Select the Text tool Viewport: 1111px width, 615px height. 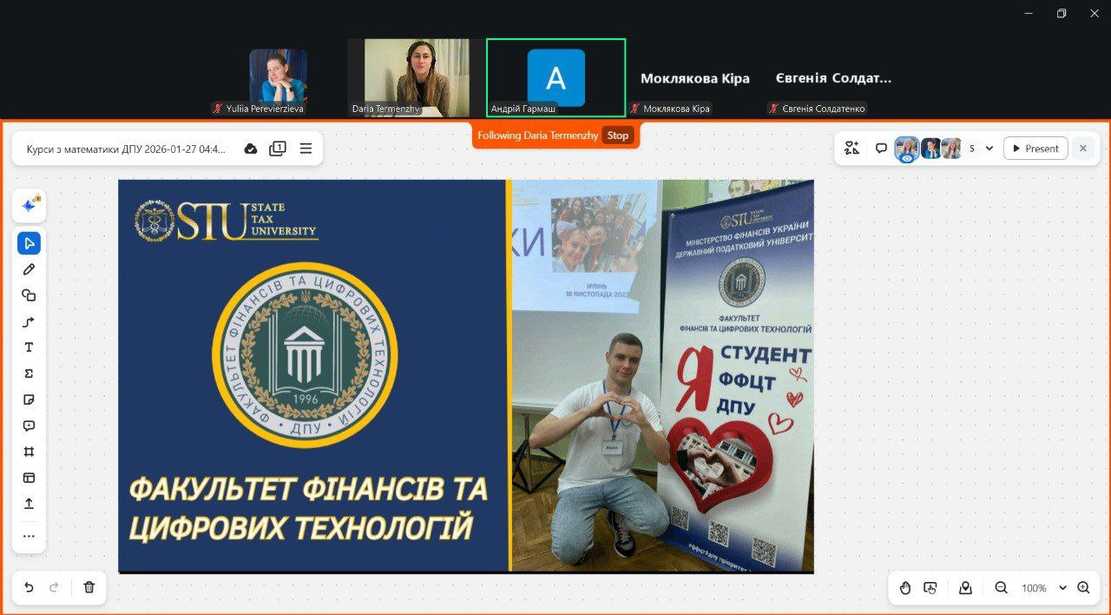(x=28, y=347)
